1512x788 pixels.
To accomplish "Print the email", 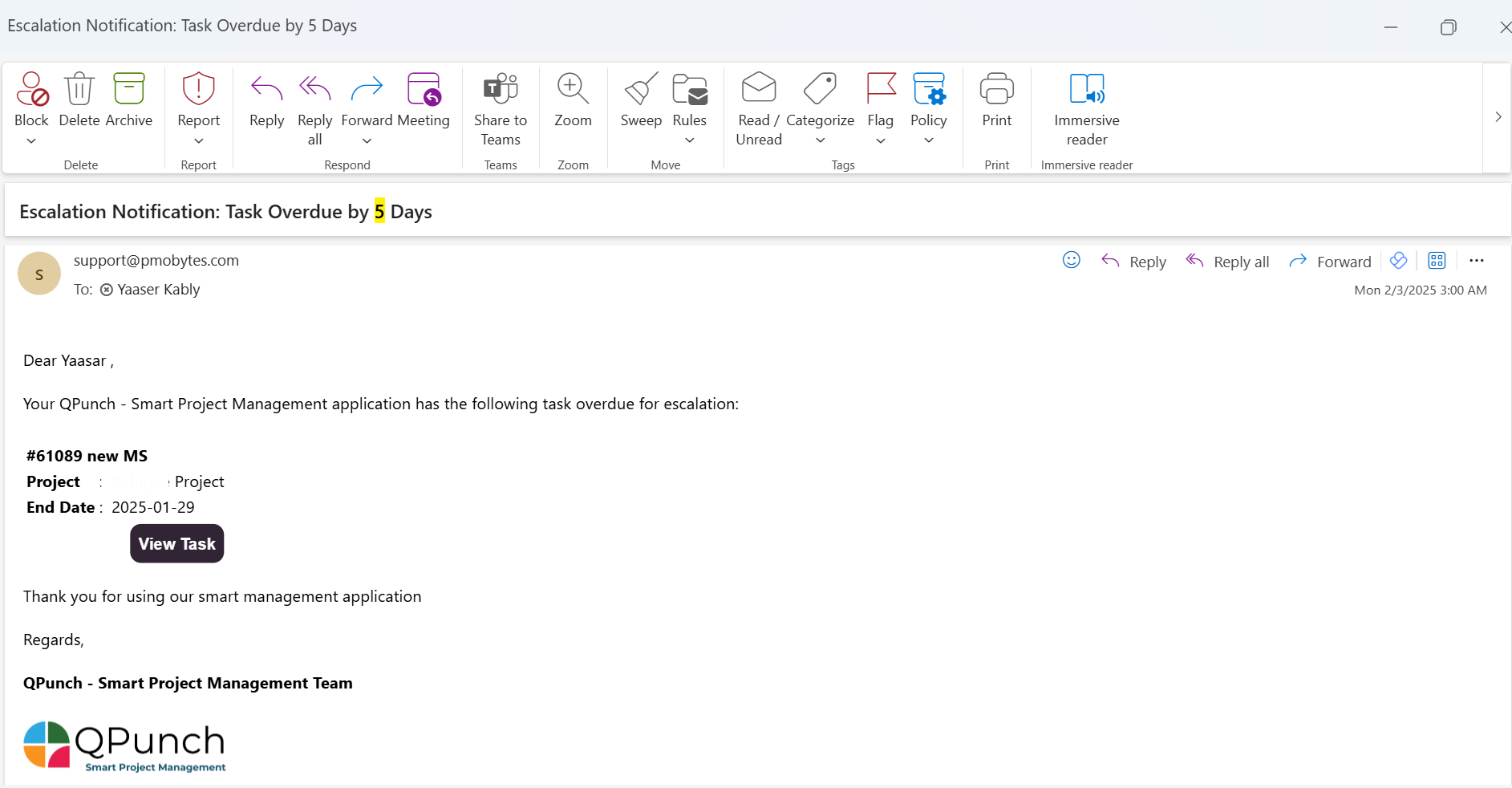I will click(997, 89).
